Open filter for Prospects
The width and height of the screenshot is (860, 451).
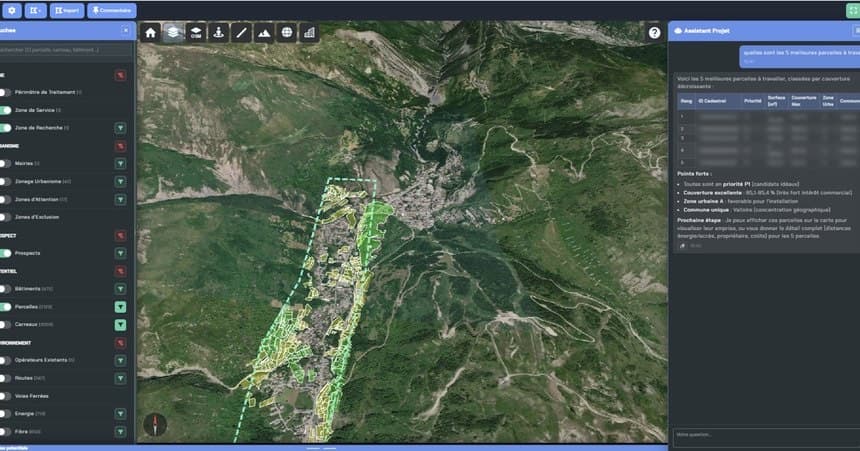tap(120, 253)
